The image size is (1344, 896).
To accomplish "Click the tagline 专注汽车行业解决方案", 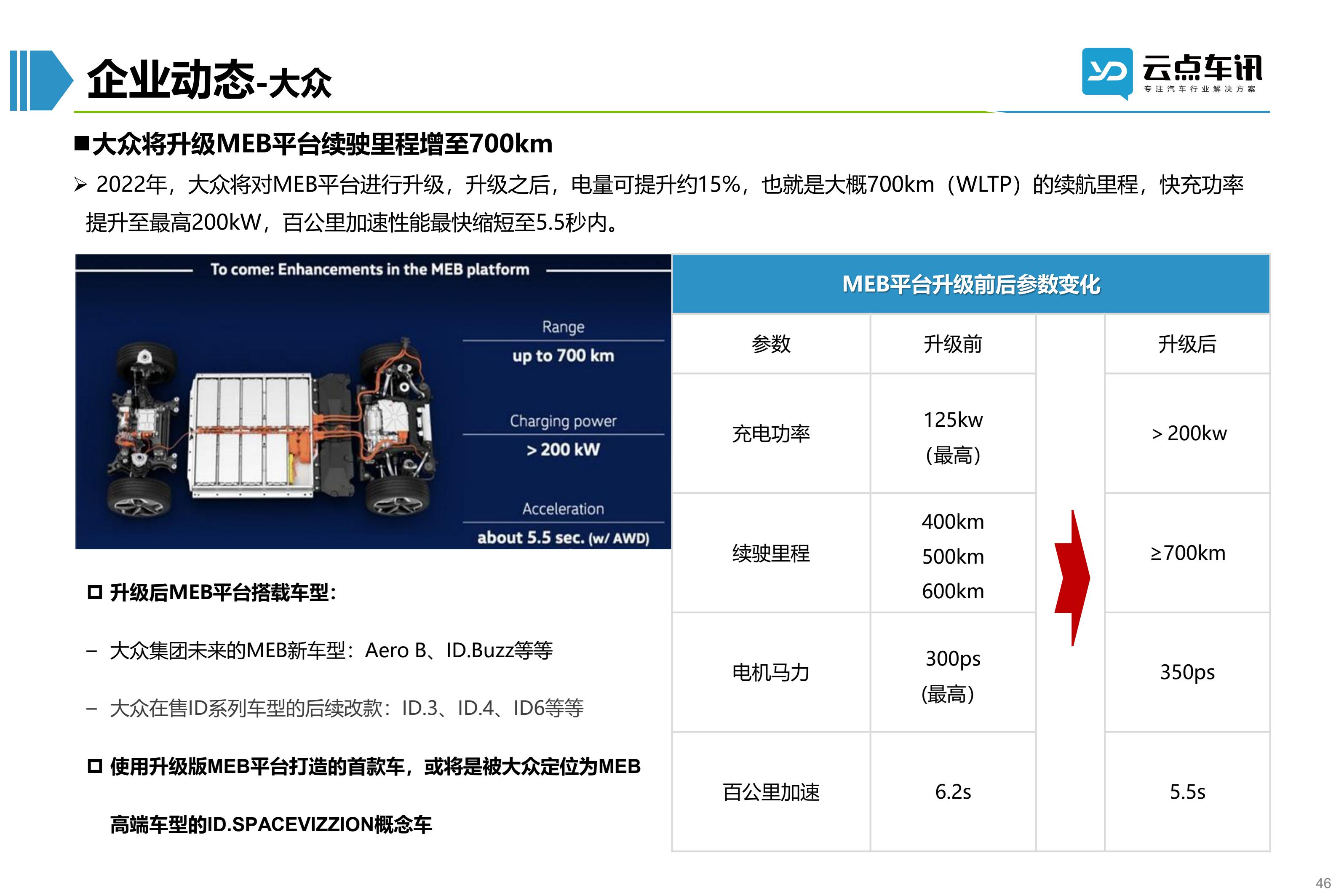I will click(x=1200, y=89).
